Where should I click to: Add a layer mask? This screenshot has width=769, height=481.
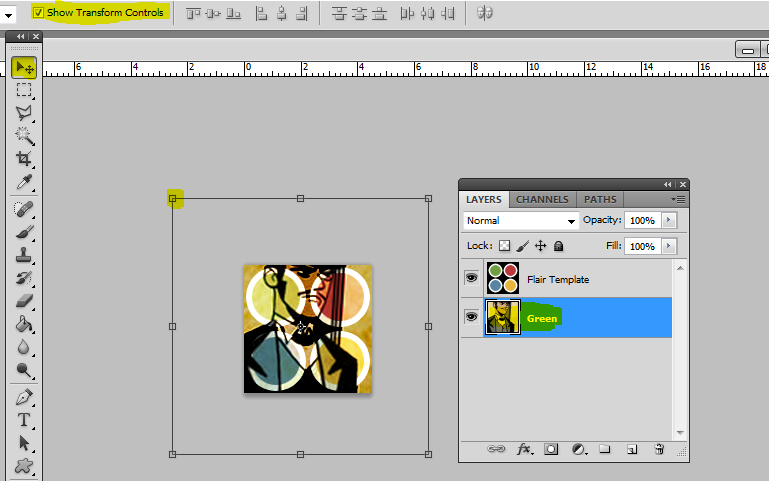click(x=551, y=449)
